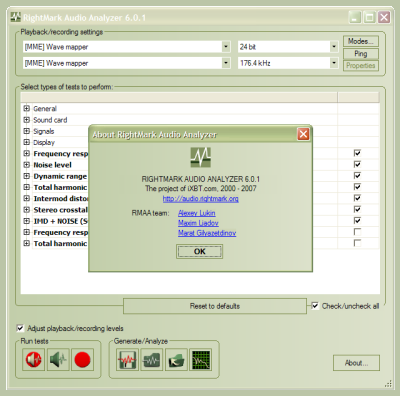
Task: Select the Sound card row label
Action: (50, 120)
